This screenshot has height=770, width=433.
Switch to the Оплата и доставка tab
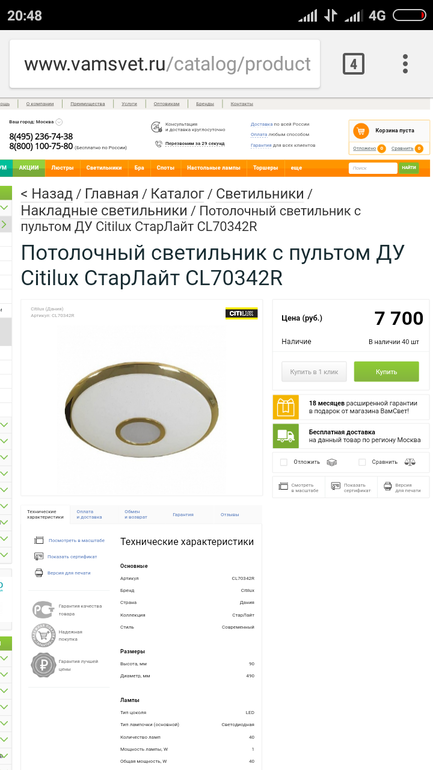coord(89,514)
